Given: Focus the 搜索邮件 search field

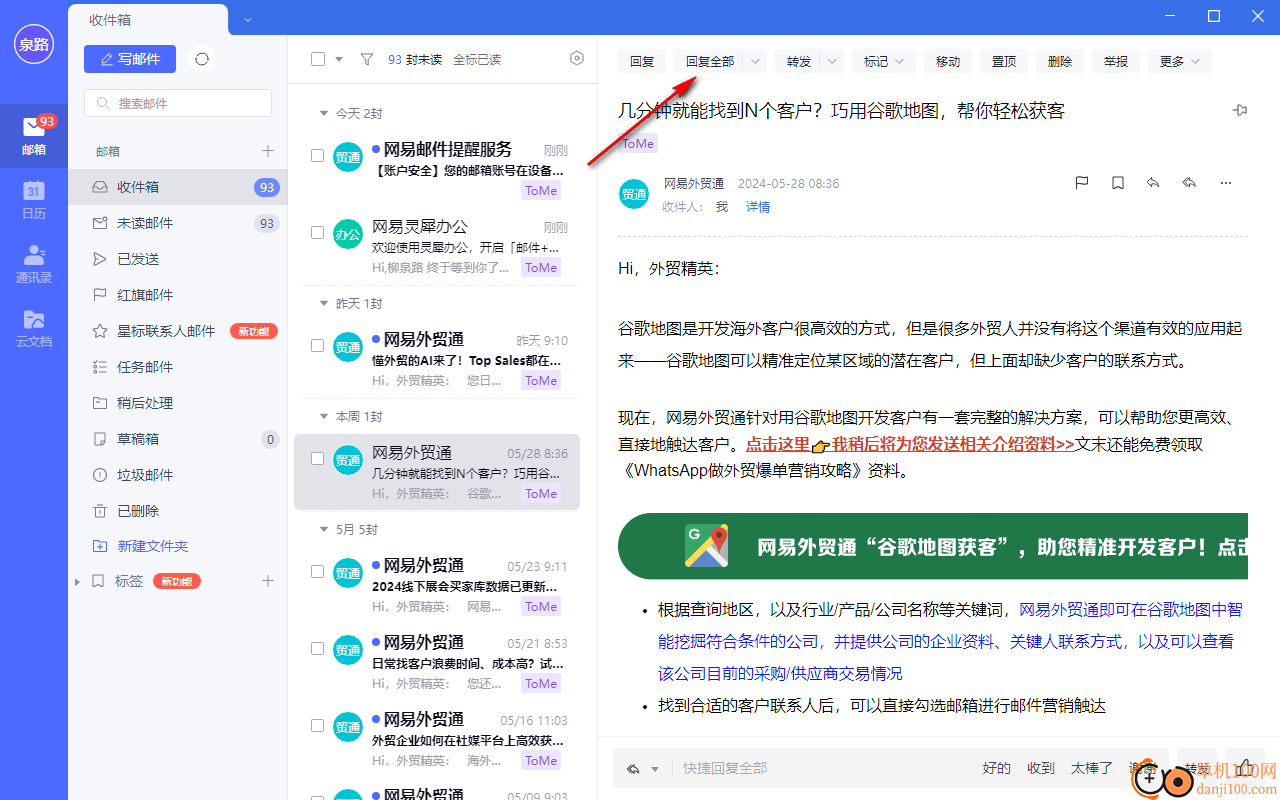Looking at the screenshot, I should [x=178, y=103].
